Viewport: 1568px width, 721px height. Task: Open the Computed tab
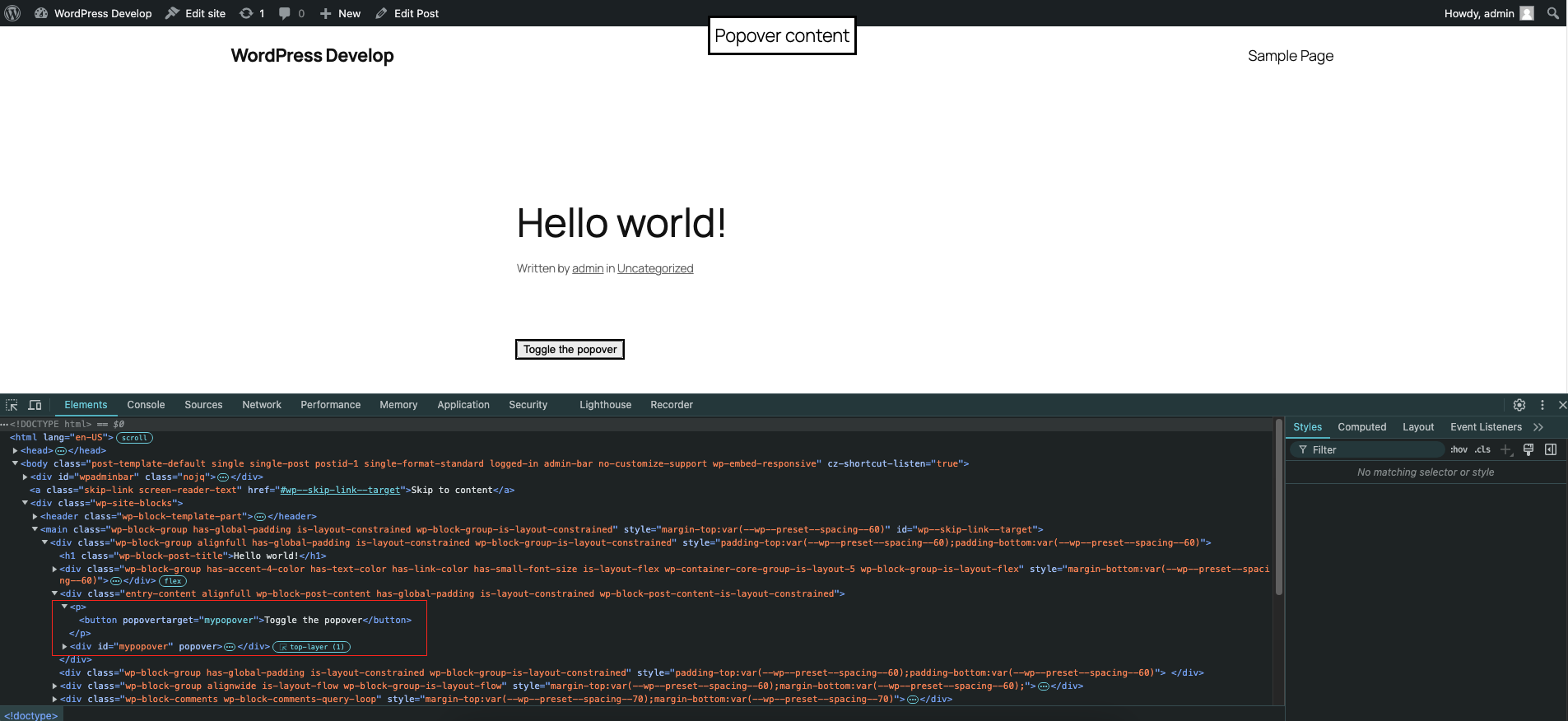pyautogui.click(x=1361, y=427)
